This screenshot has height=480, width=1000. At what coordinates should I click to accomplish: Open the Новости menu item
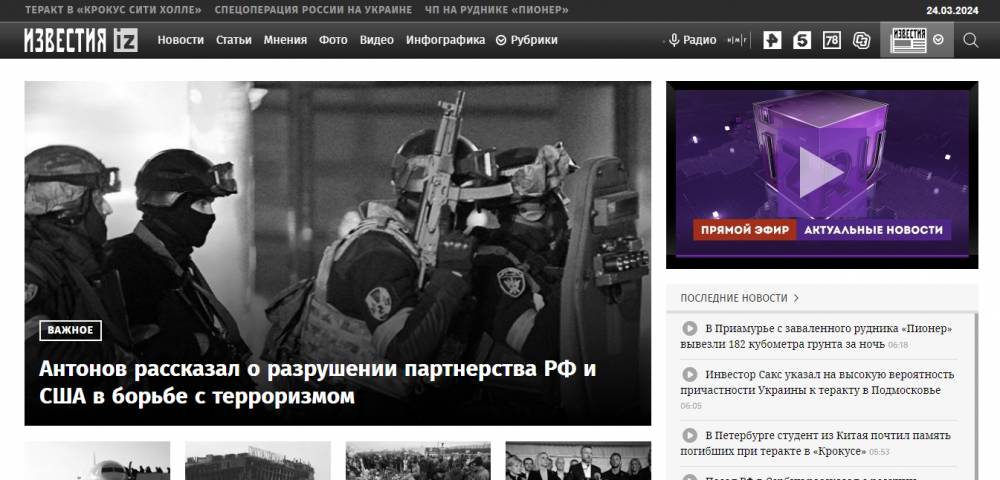(180, 40)
